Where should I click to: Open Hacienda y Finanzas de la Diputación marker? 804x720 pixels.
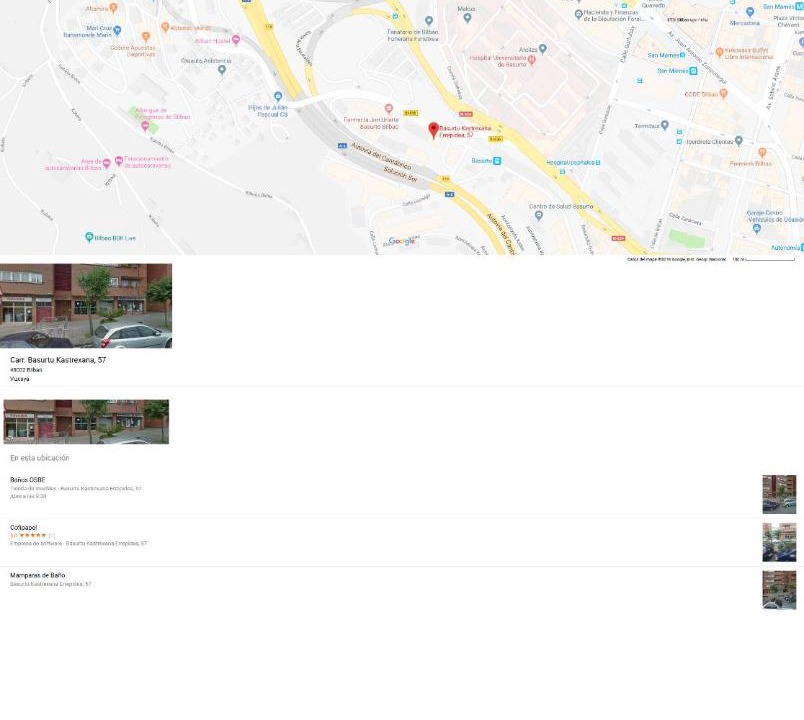[578, 14]
